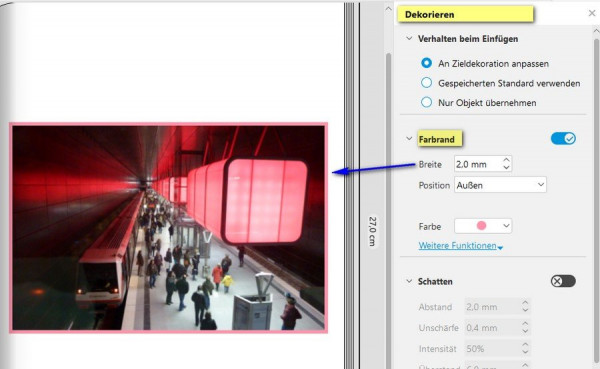
Task: Open the Farbe color dropdown
Action: [483, 226]
